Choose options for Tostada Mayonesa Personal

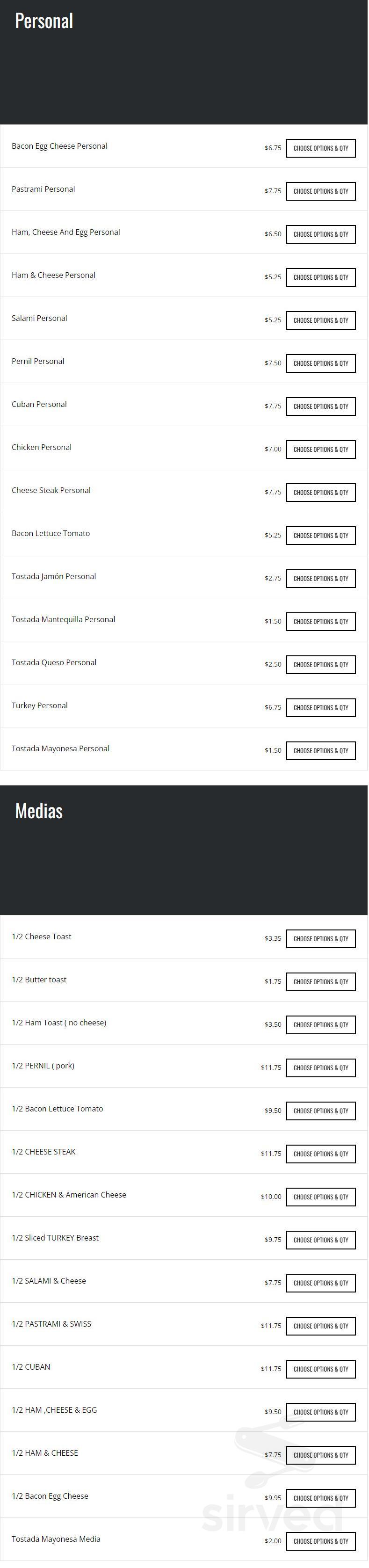point(321,751)
